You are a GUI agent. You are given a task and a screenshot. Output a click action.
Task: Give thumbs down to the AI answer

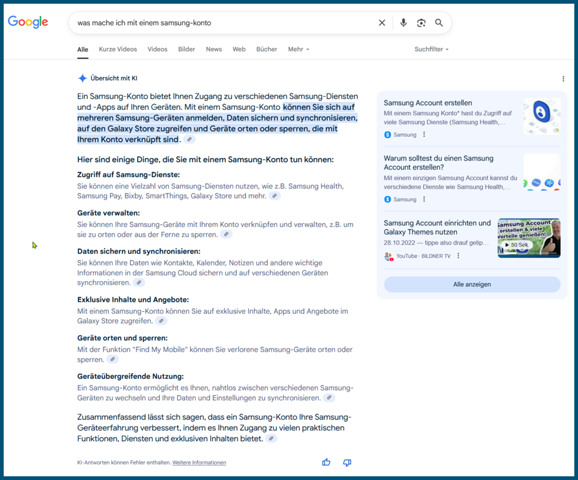347,462
